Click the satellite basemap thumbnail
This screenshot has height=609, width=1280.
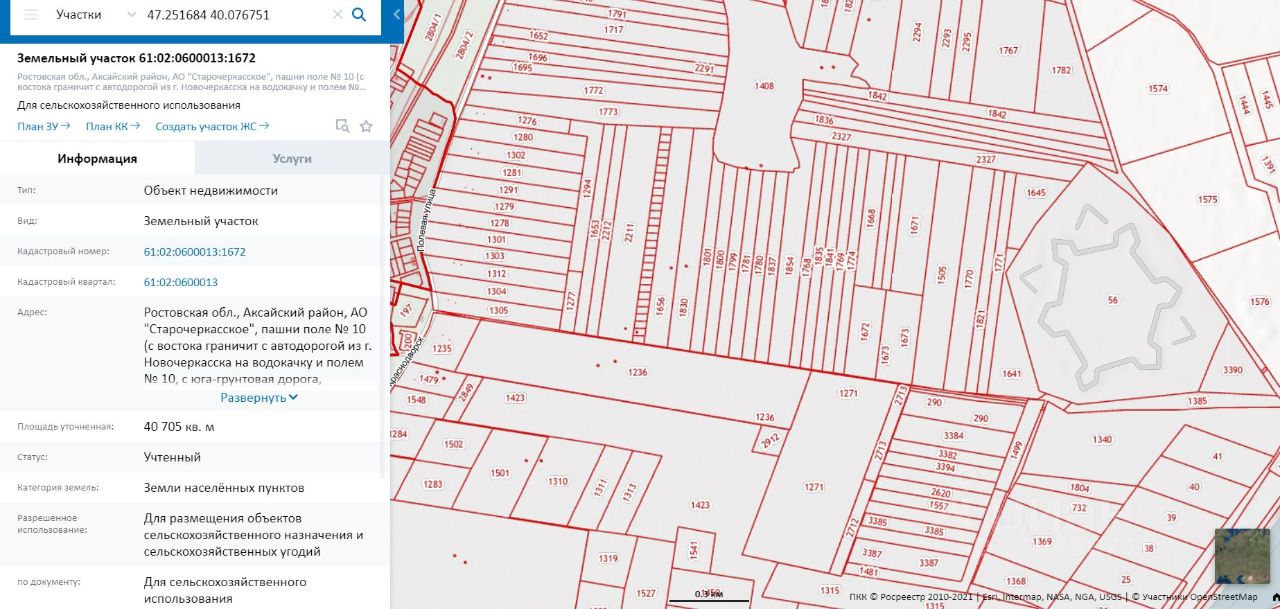[x=1242, y=556]
